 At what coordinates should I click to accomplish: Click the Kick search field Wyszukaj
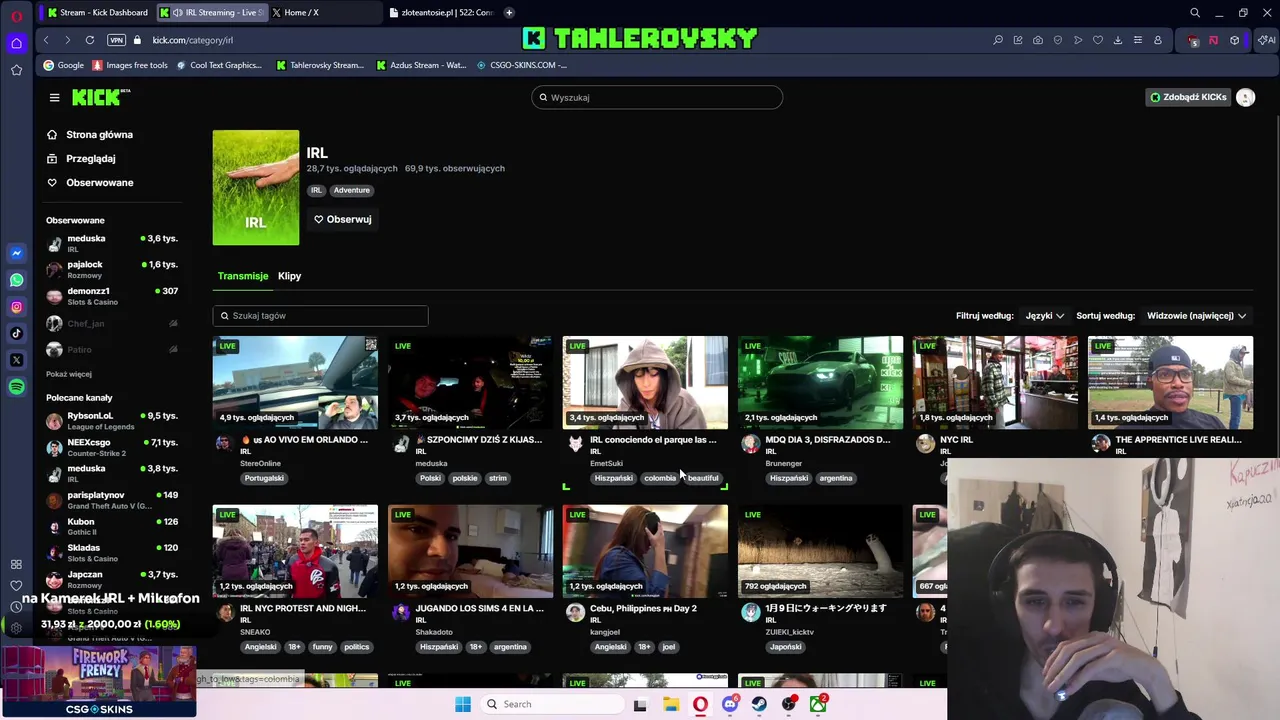[657, 97]
